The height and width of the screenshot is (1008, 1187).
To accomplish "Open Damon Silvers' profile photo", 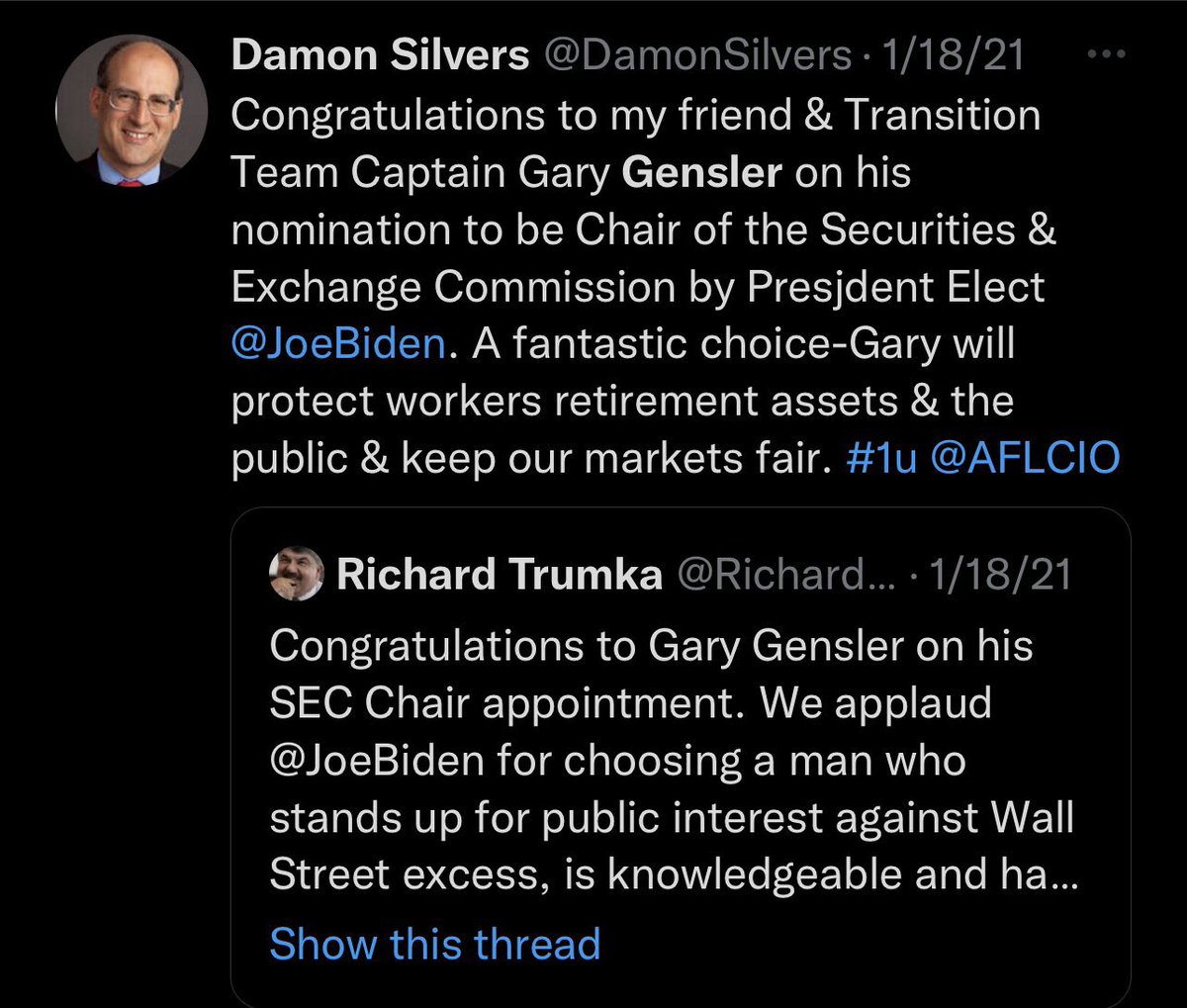I will (x=131, y=111).
